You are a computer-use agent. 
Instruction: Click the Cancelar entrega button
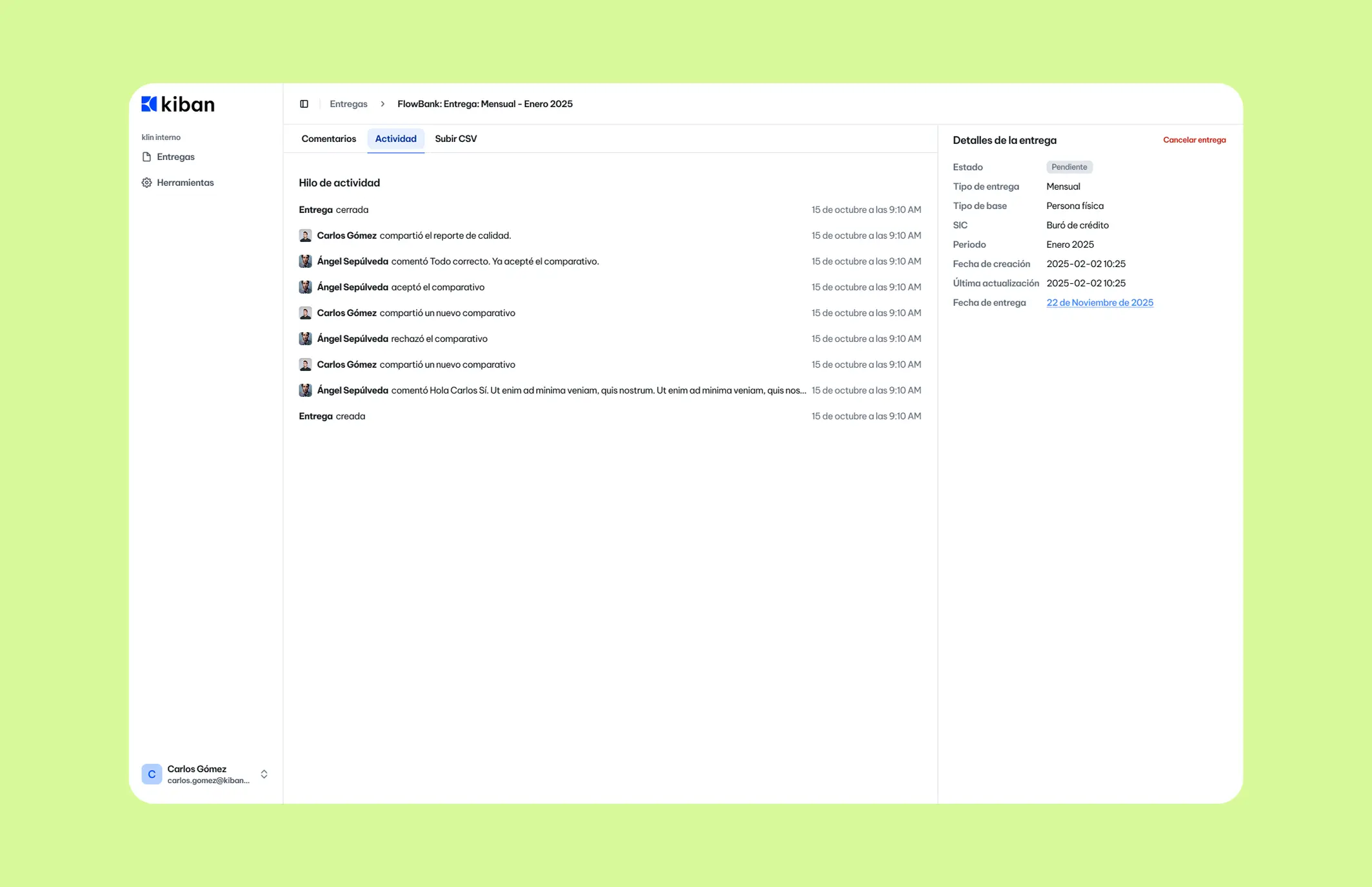1194,140
